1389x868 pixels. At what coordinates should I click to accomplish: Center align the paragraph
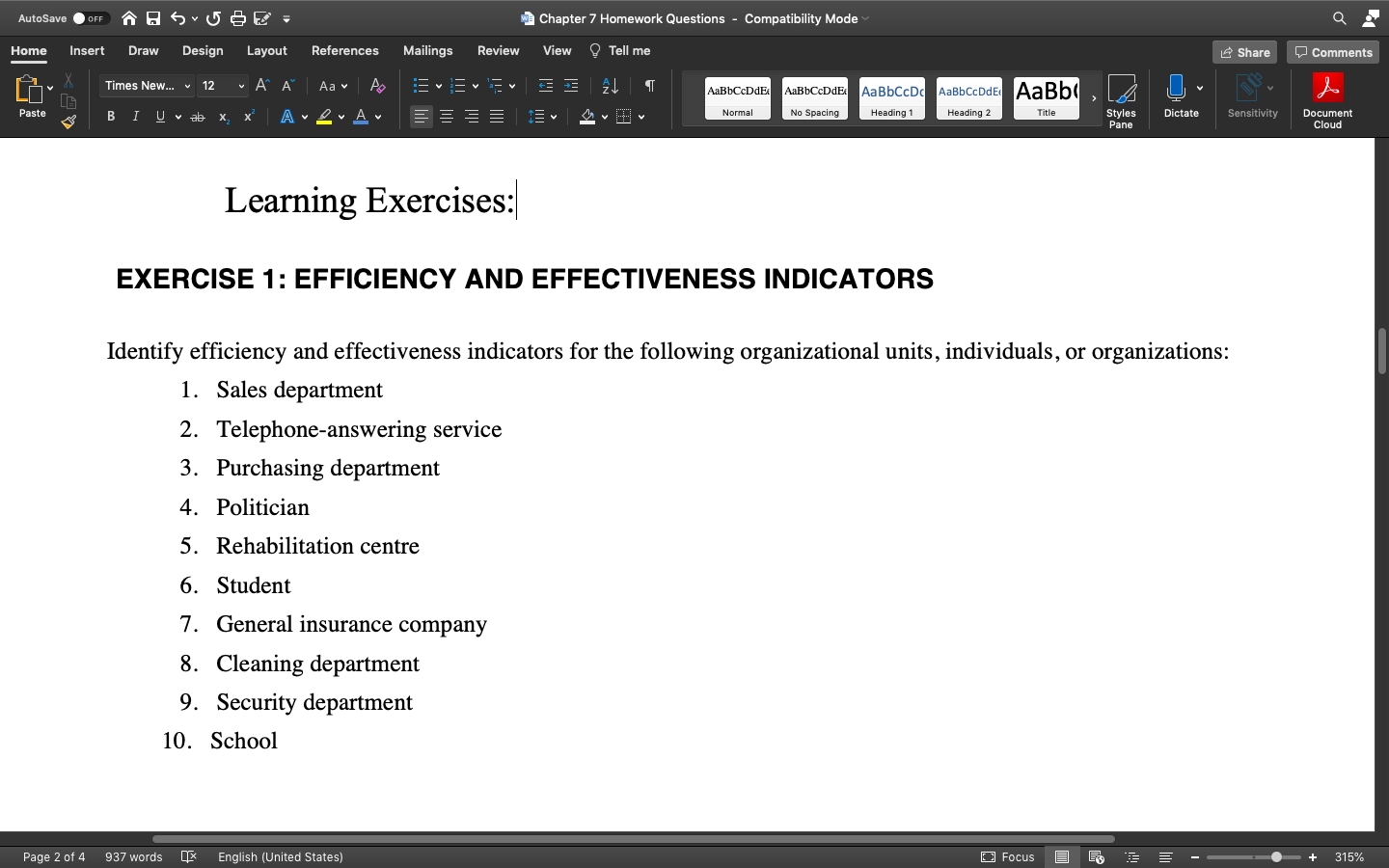click(447, 117)
